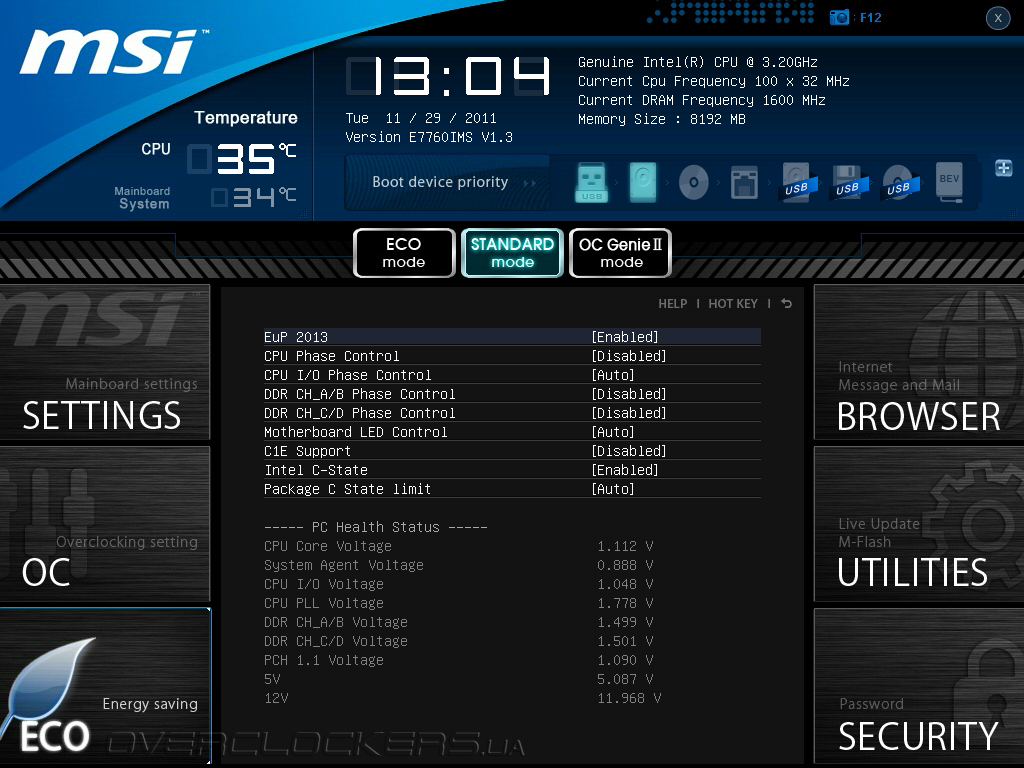Select the USB CD-ROM boot icon
This screenshot has height=768, width=1024.
click(x=899, y=182)
